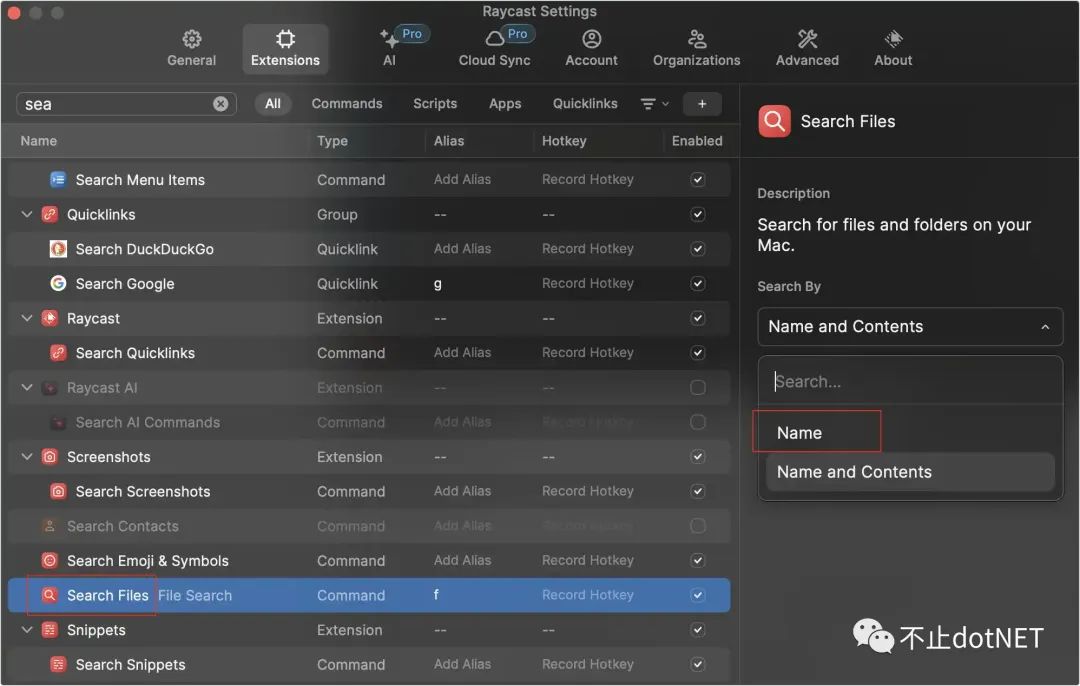Collapse the Snippets group
The height and width of the screenshot is (686, 1080).
tap(27, 630)
